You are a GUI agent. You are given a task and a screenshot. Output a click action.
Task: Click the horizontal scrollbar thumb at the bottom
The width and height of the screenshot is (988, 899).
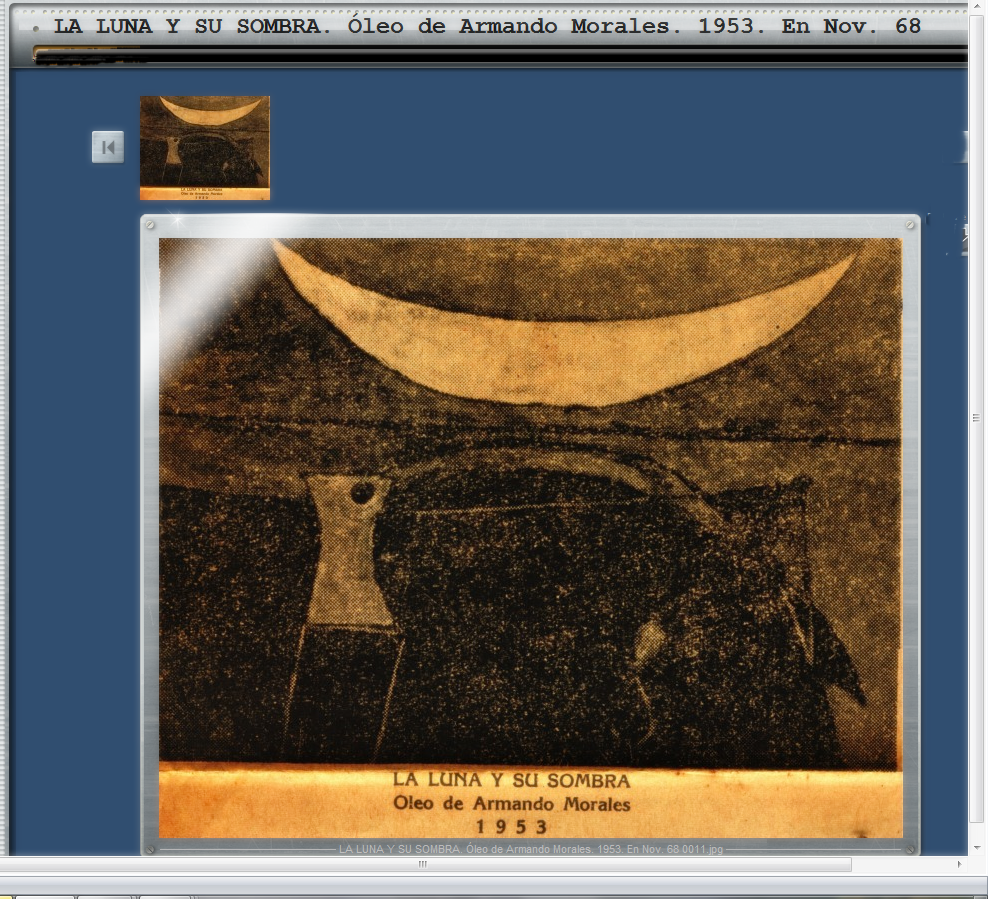[x=423, y=864]
